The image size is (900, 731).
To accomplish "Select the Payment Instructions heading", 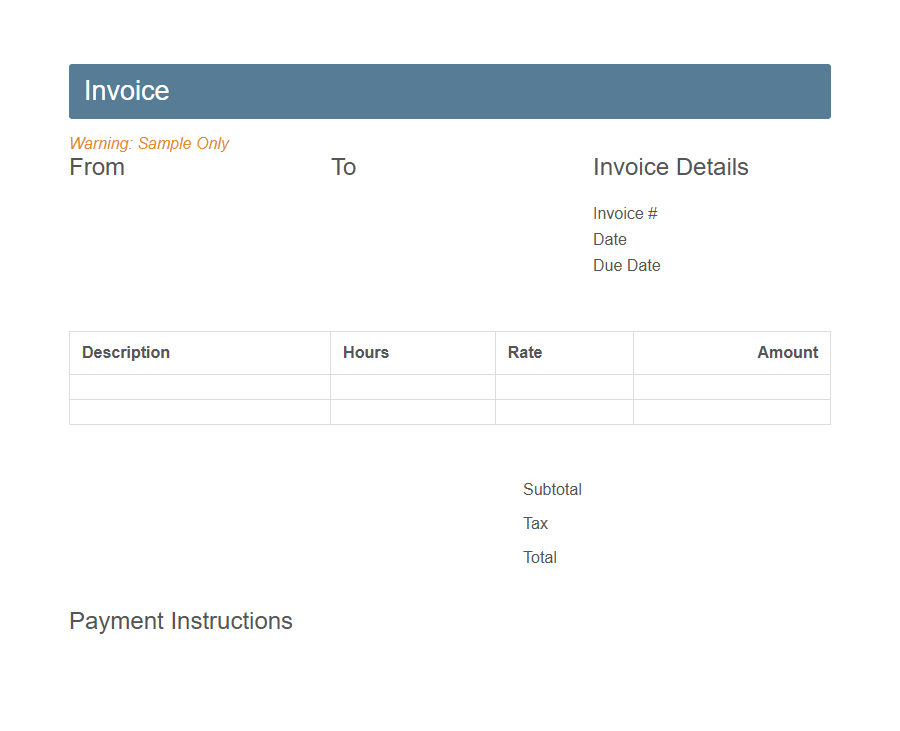I will tap(181, 621).
